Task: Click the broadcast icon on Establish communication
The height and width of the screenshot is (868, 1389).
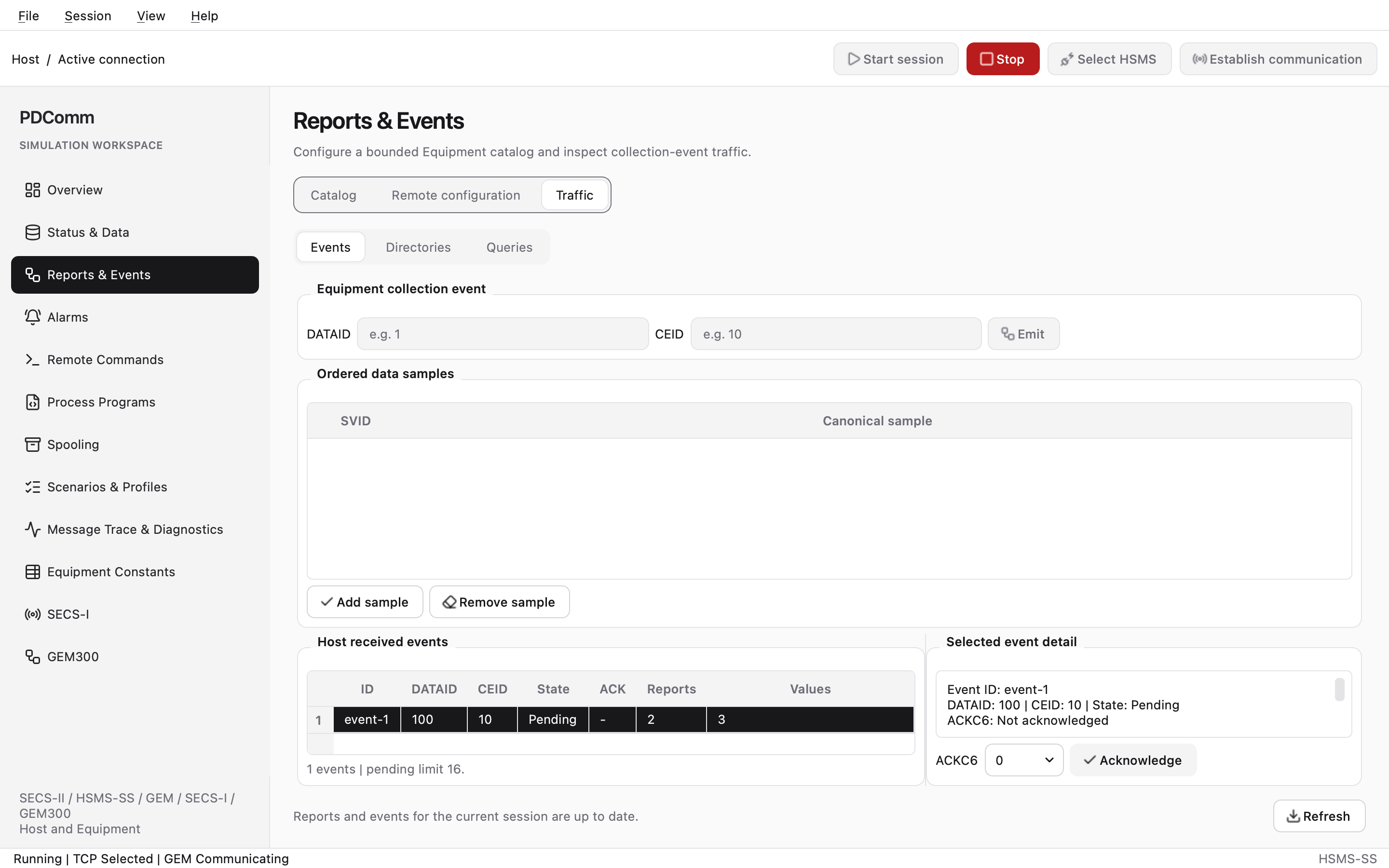Action: click(1199, 59)
